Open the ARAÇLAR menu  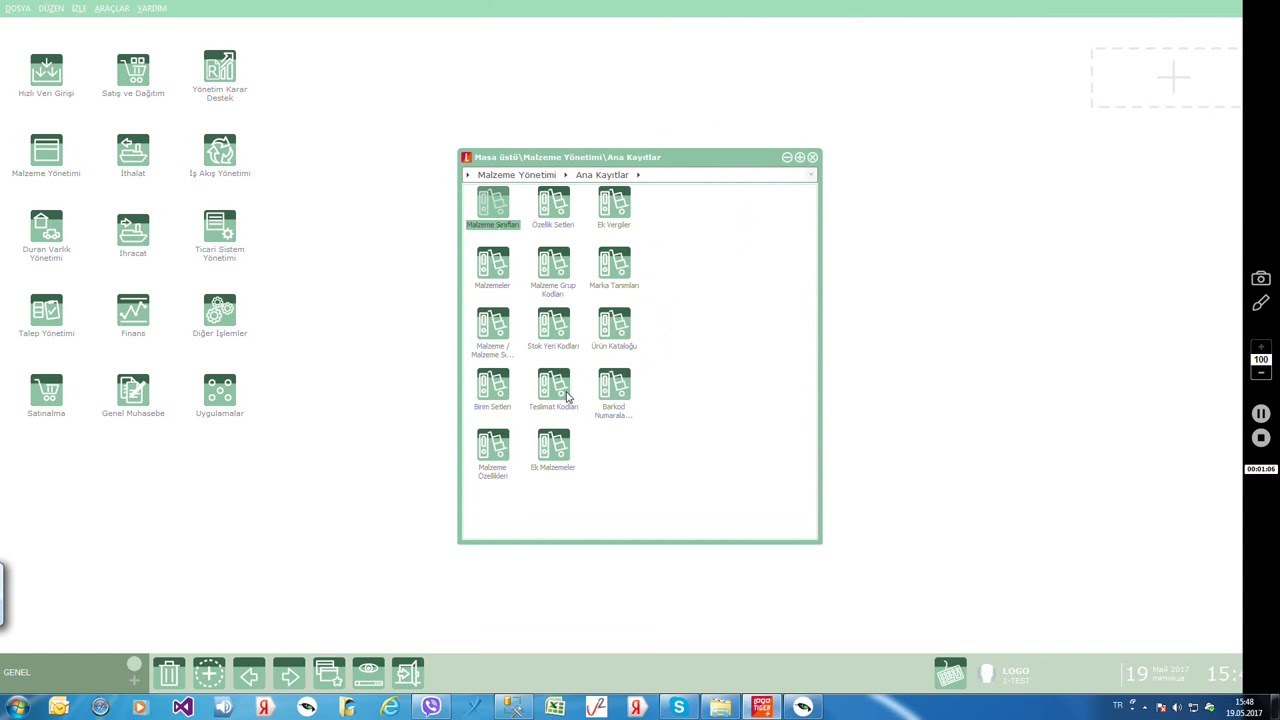[x=112, y=8]
